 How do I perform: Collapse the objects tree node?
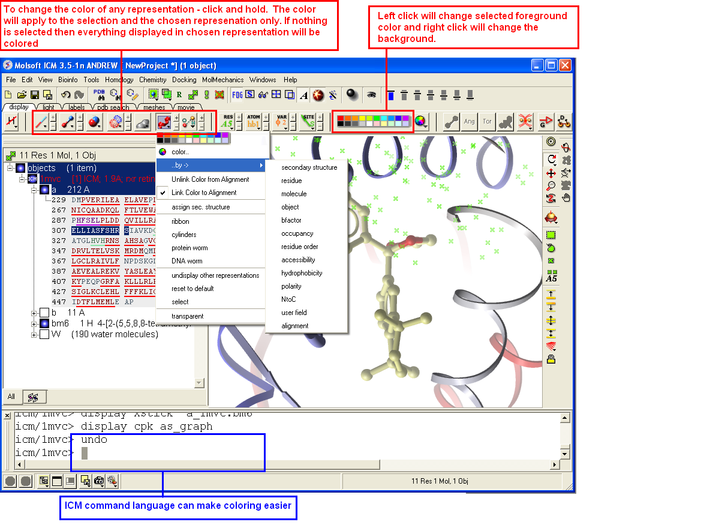click(10, 168)
